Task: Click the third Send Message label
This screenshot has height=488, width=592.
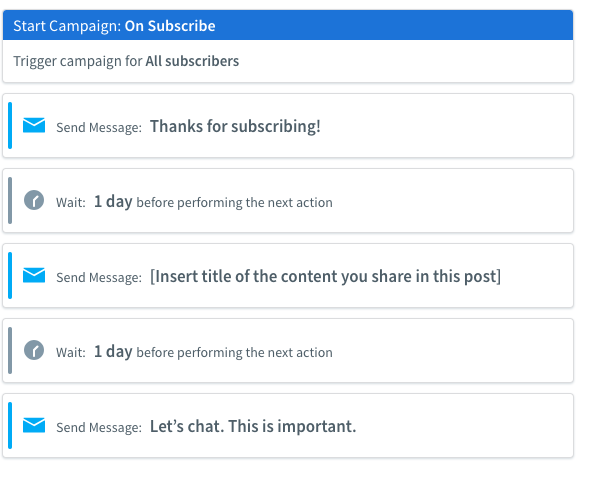Action: click(x=99, y=428)
